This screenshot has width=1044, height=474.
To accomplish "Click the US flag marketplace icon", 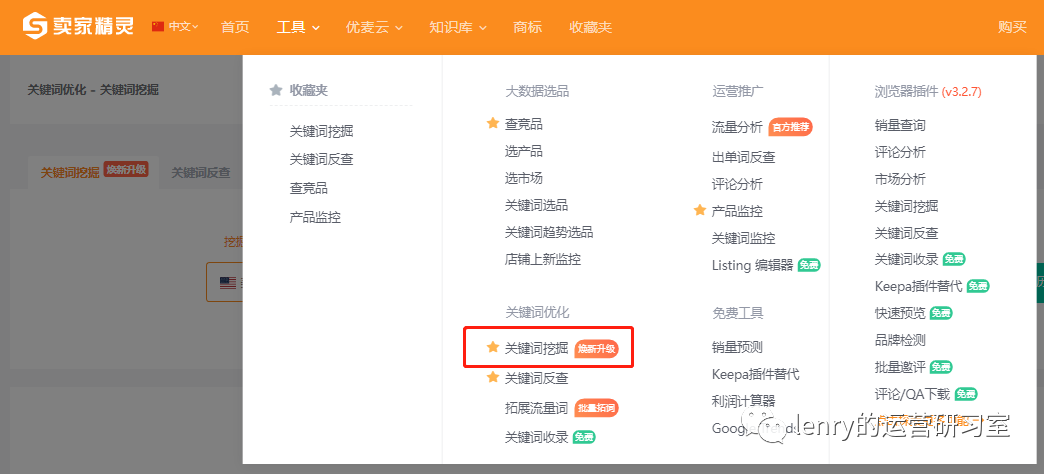I will pyautogui.click(x=228, y=283).
